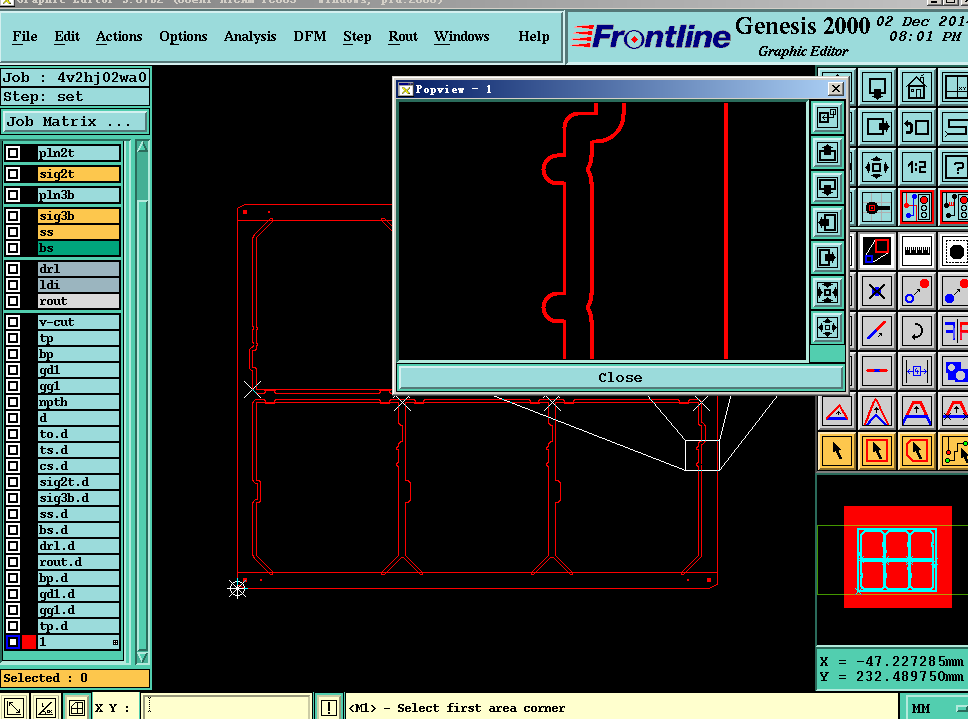Viewport: 968px width, 719px height.
Task: Click the red-blue trapezoid A edit icon
Action: 916,412
